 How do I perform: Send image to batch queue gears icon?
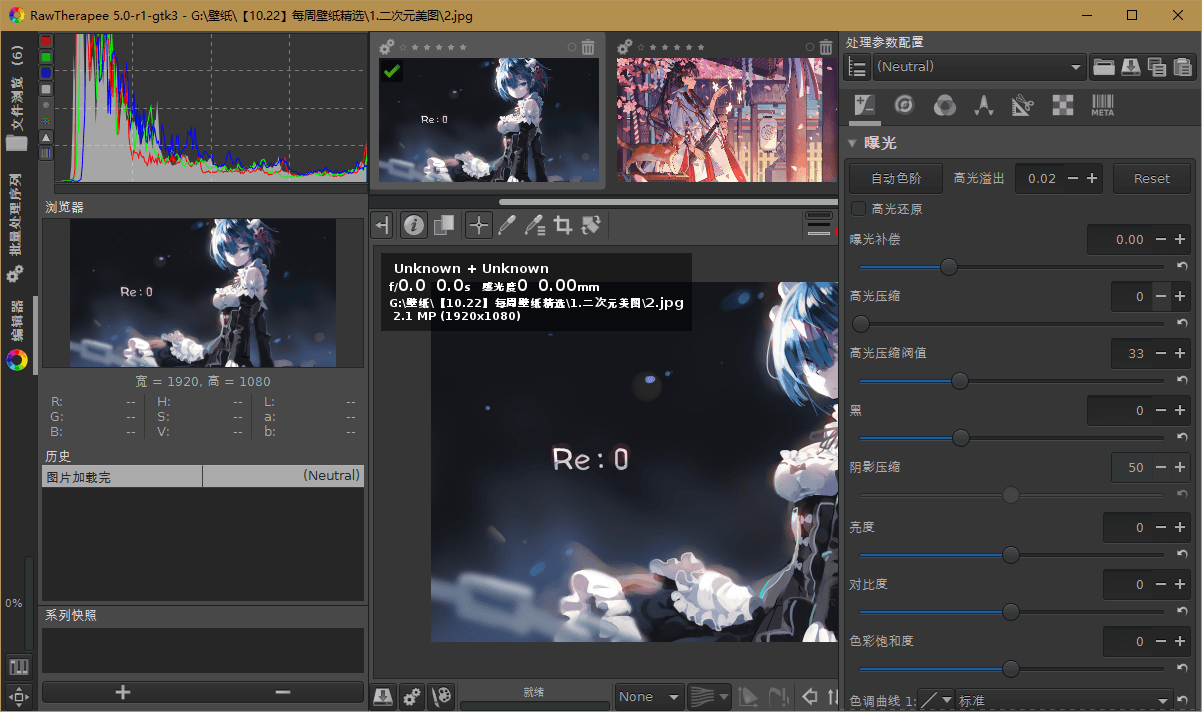(x=412, y=697)
